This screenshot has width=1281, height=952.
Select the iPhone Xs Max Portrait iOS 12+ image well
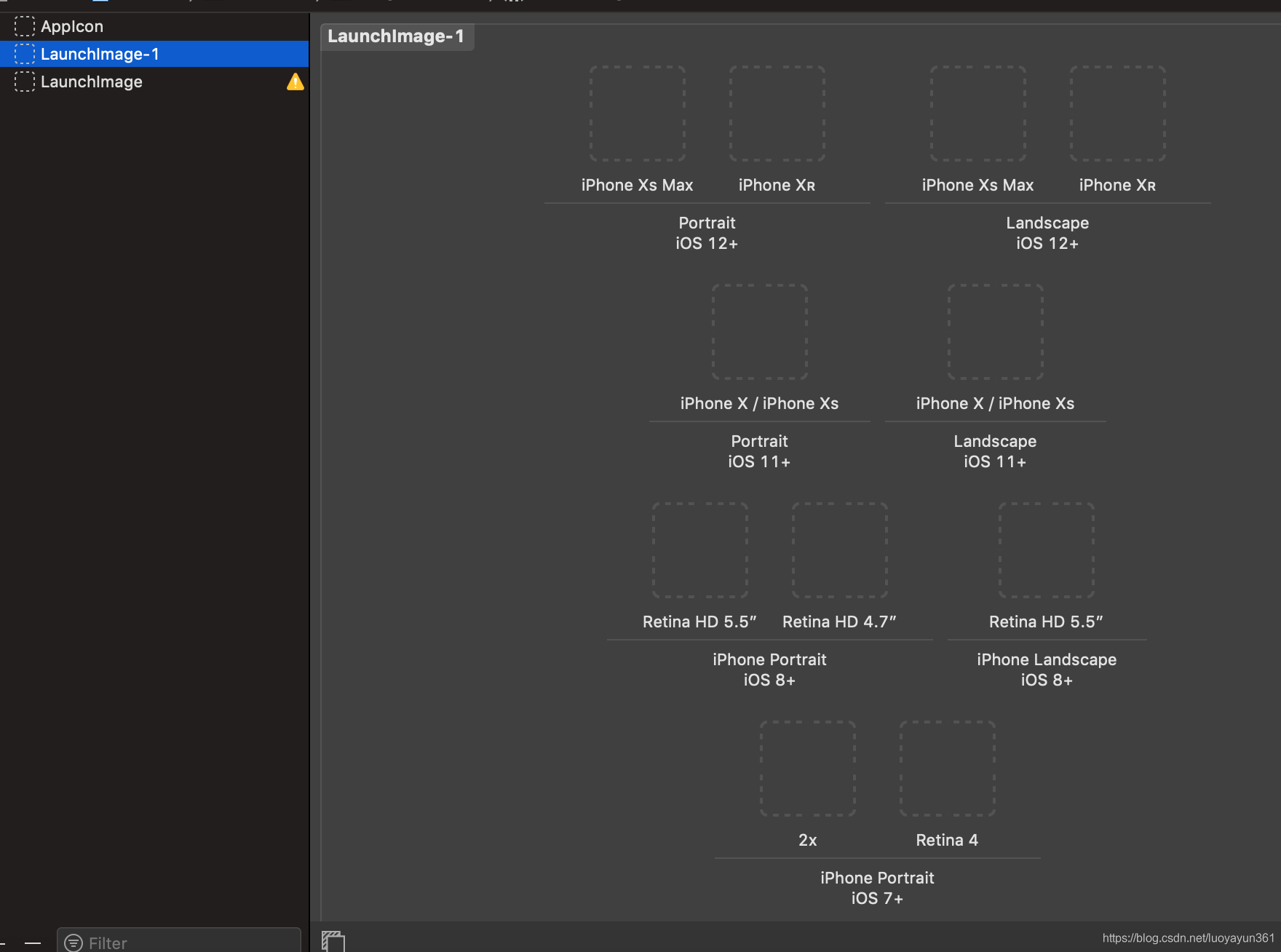638,114
